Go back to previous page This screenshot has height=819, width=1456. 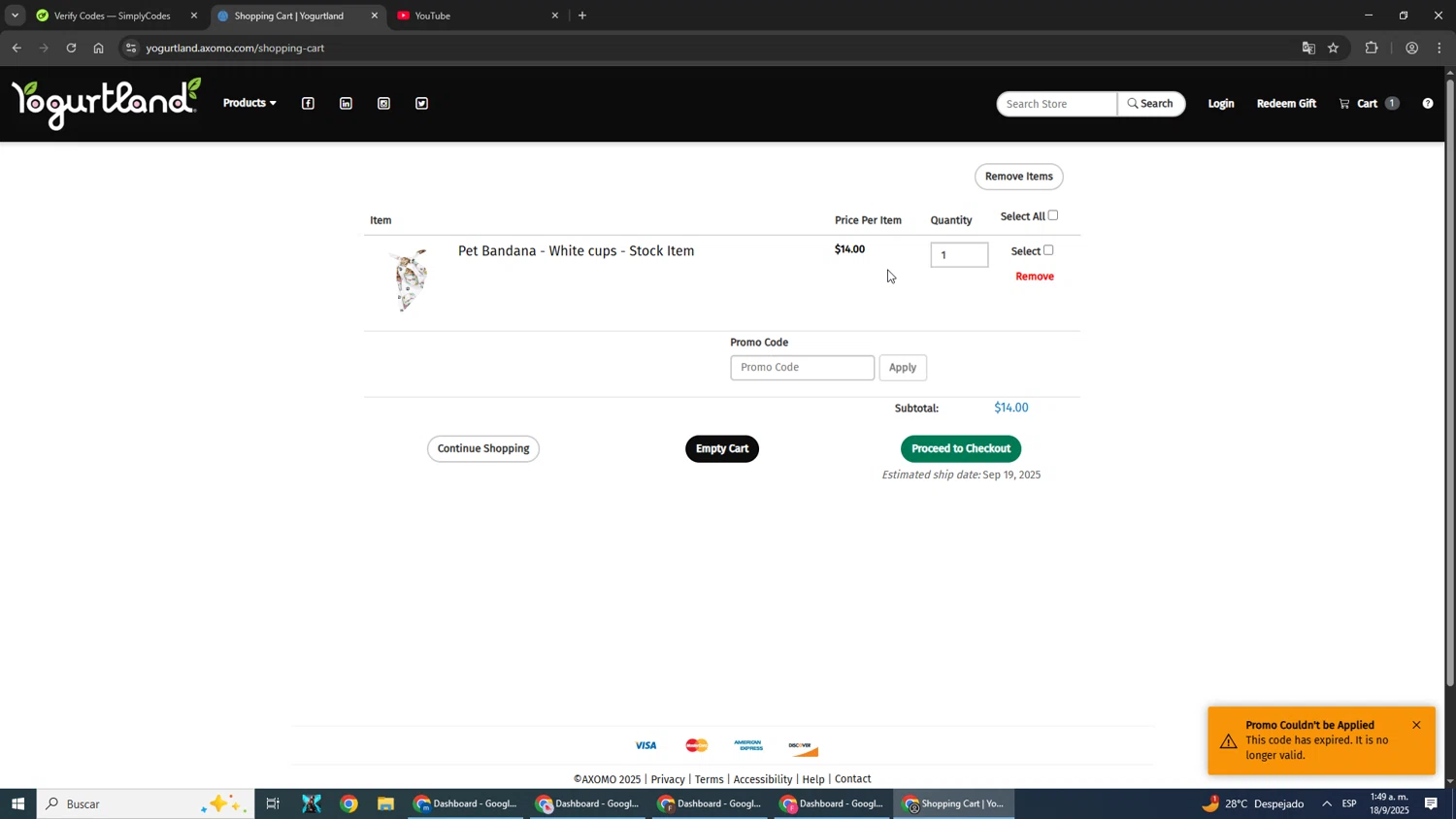coord(17,48)
